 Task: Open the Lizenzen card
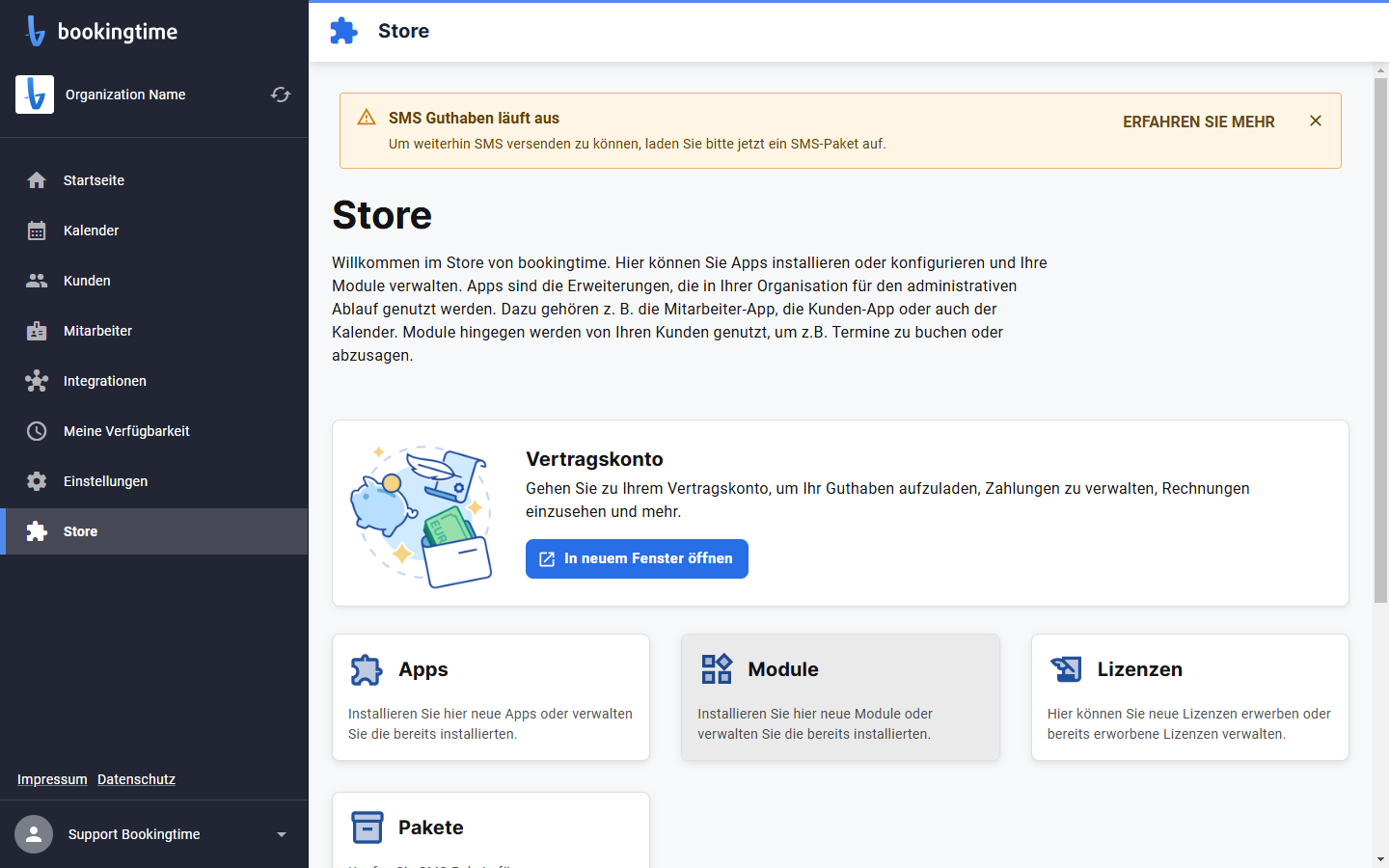(1190, 697)
